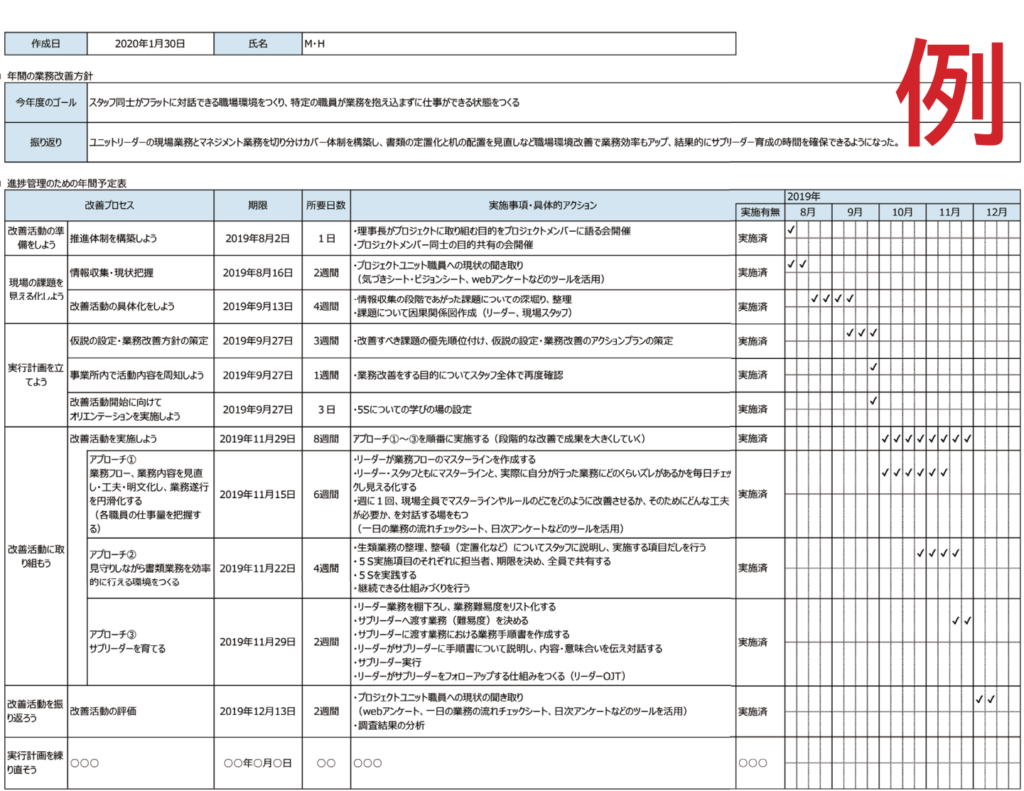Select the 改善活動の具体化をしよう process cell
Screen dimensions: 1024x791
140,306
